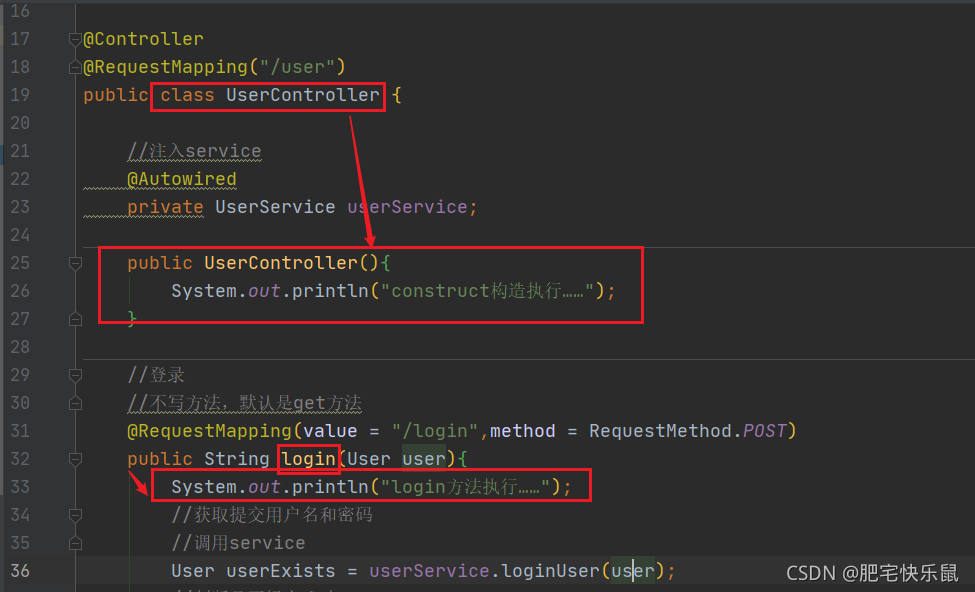The height and width of the screenshot is (592, 975).
Task: Click line number 19 in the gutter
Action: tap(20, 95)
